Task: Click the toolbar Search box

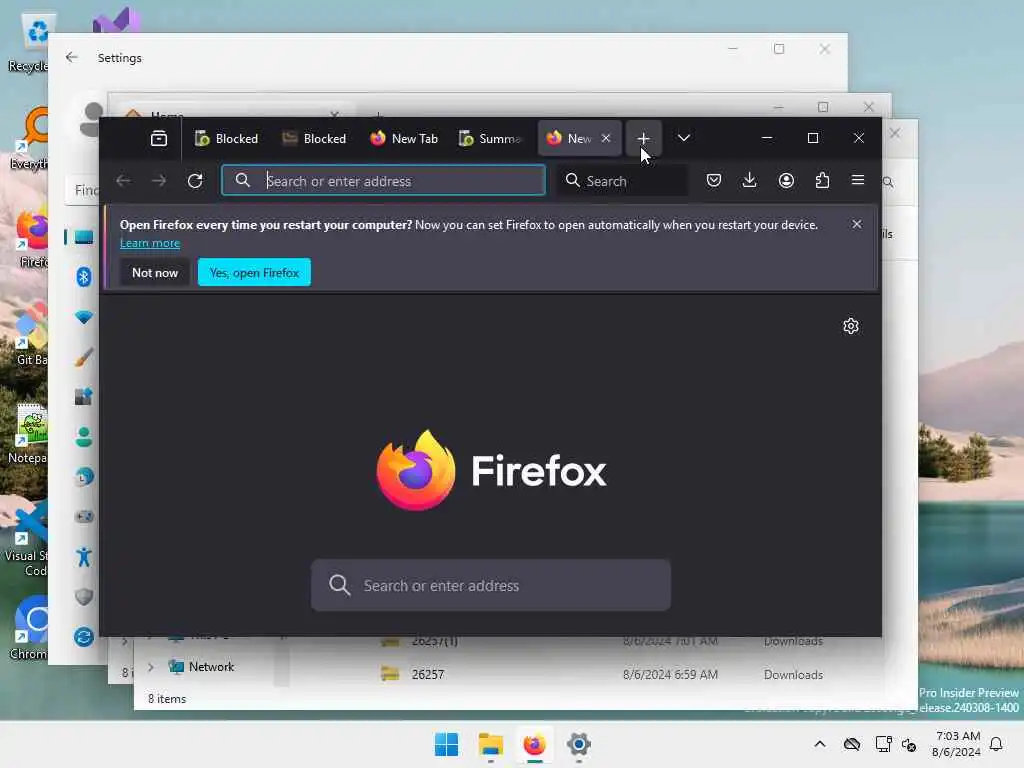Action: [x=623, y=181]
